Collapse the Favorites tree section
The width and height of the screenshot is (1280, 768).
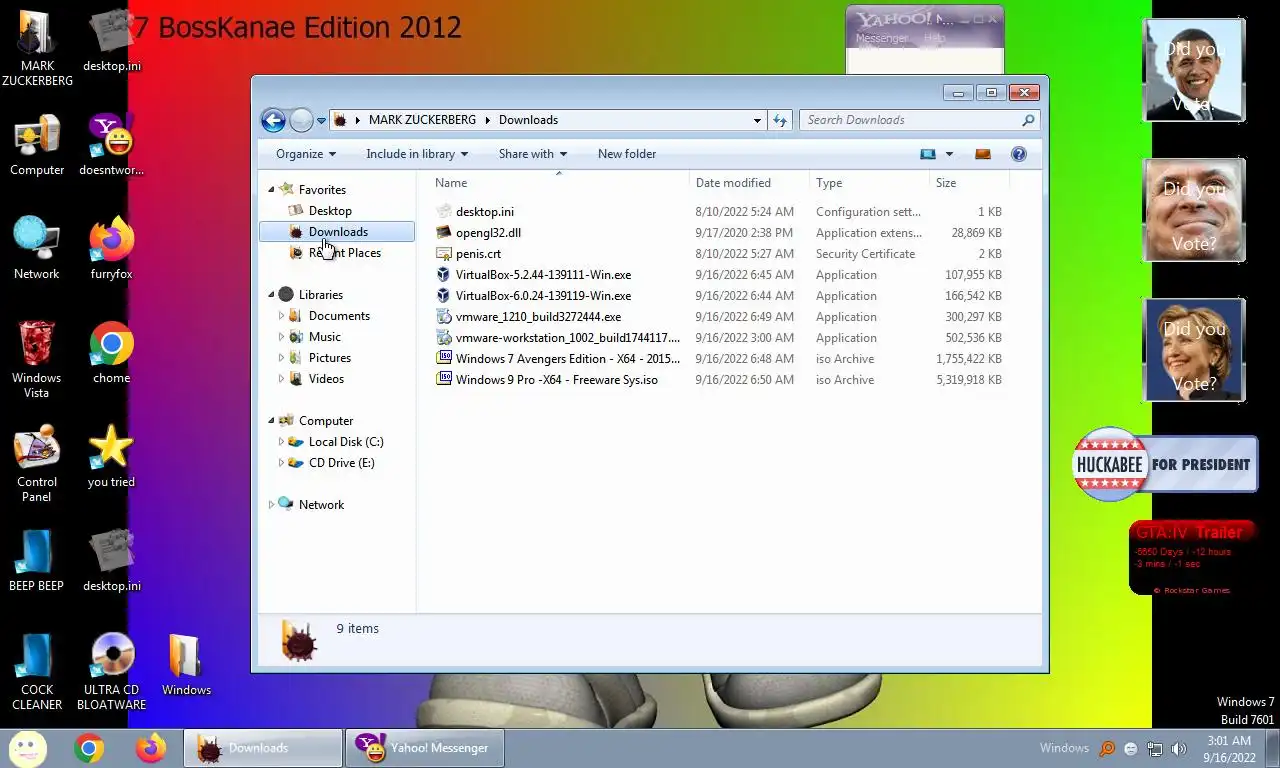point(271,190)
